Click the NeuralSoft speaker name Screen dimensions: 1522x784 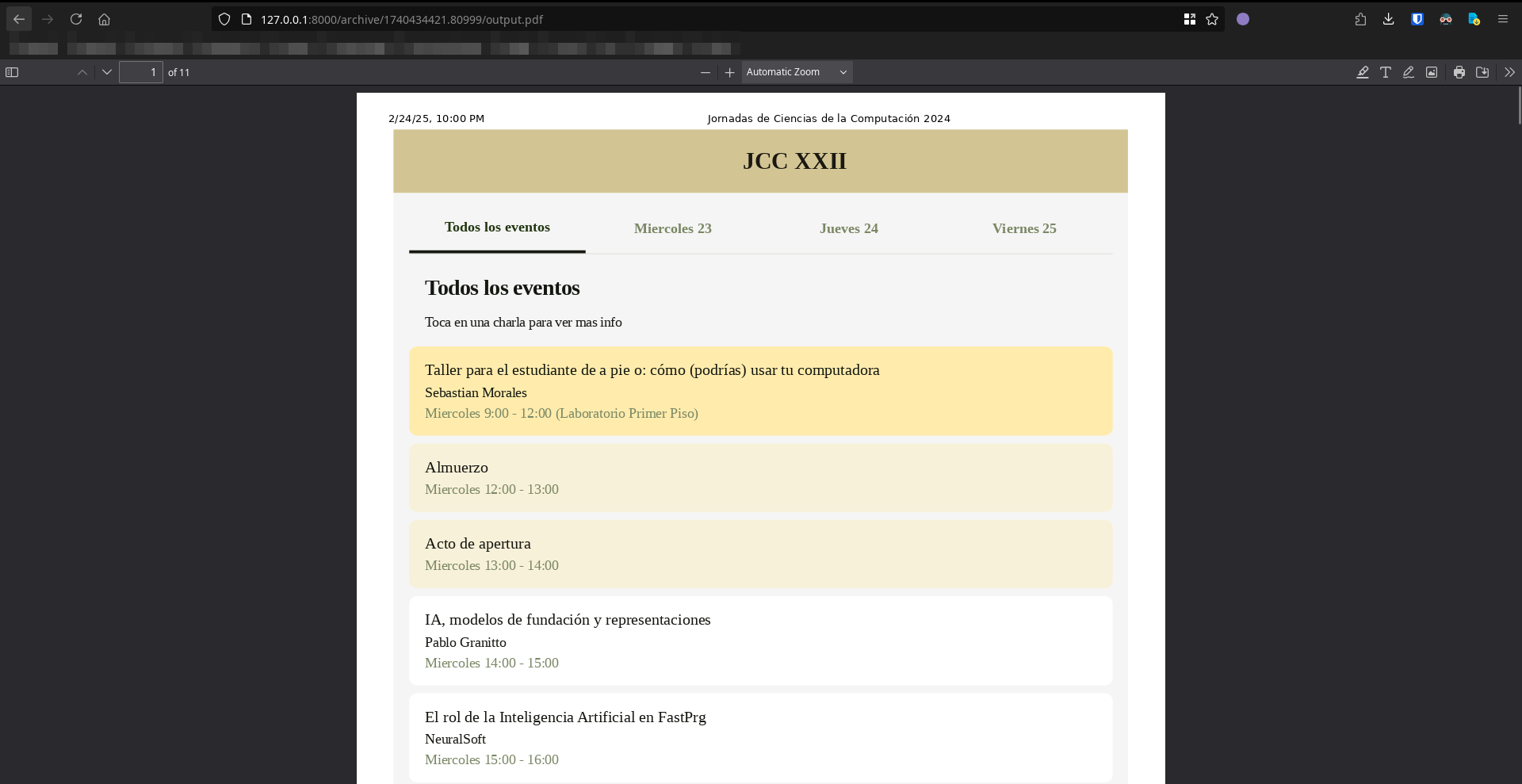[x=455, y=739]
